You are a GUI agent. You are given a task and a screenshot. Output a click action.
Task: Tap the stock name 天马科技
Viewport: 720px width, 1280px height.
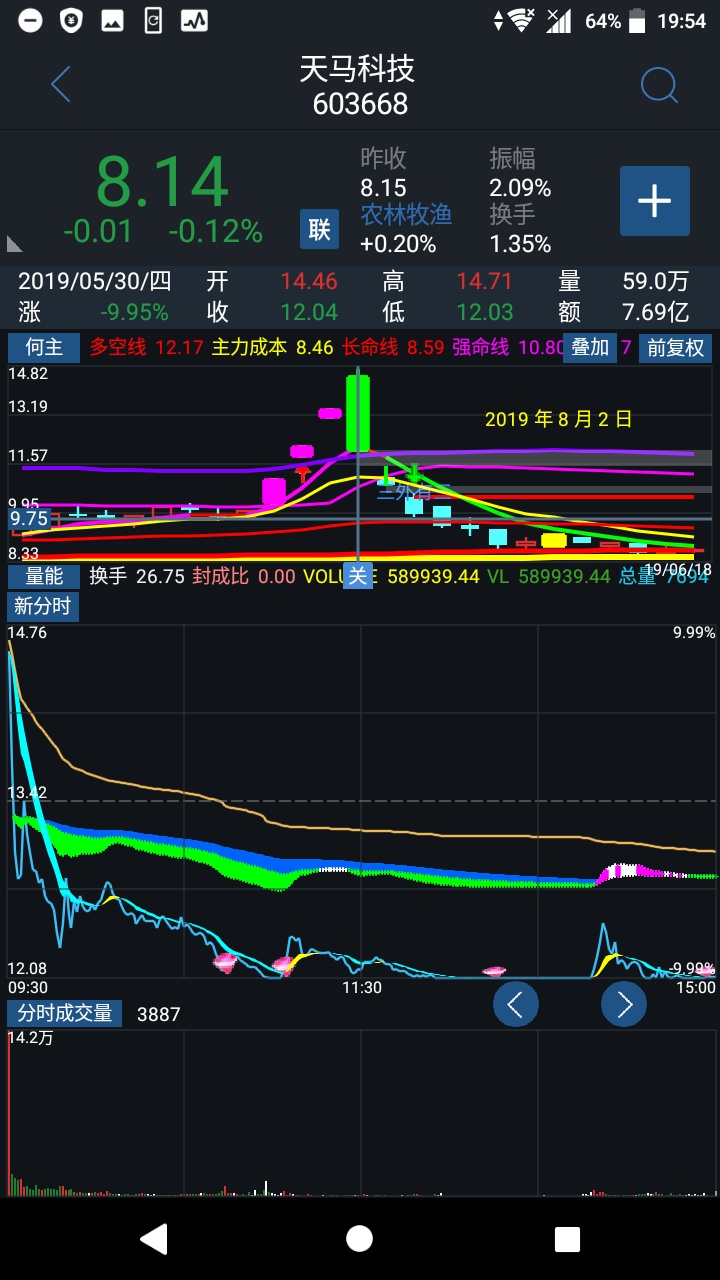click(x=357, y=69)
